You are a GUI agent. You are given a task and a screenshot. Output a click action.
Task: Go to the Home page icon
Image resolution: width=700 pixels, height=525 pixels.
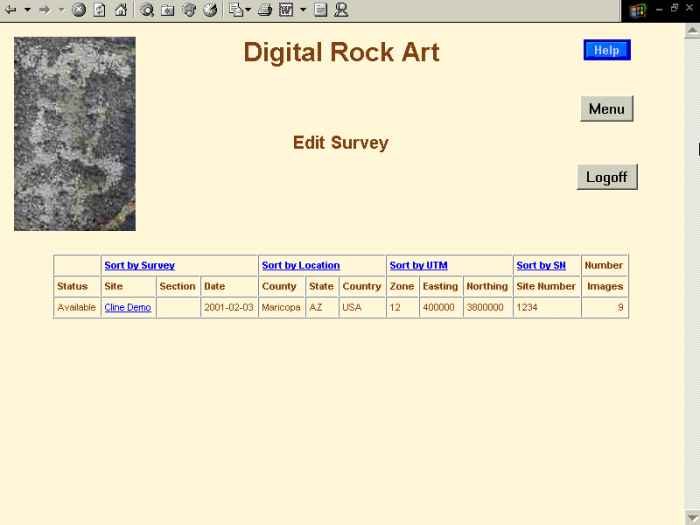pos(120,10)
